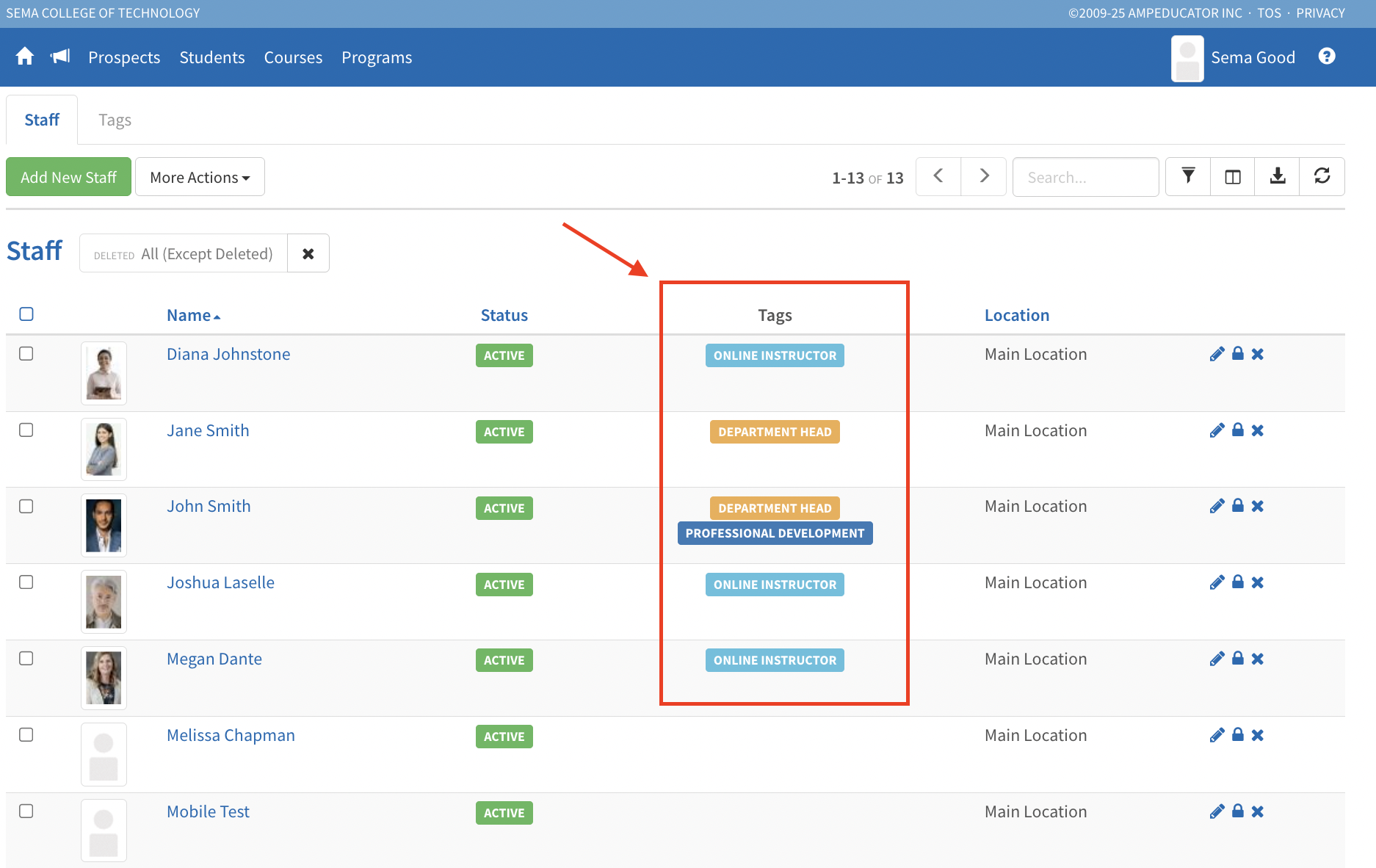
Task: Open the announcements megaphone icon
Action: coord(60,57)
